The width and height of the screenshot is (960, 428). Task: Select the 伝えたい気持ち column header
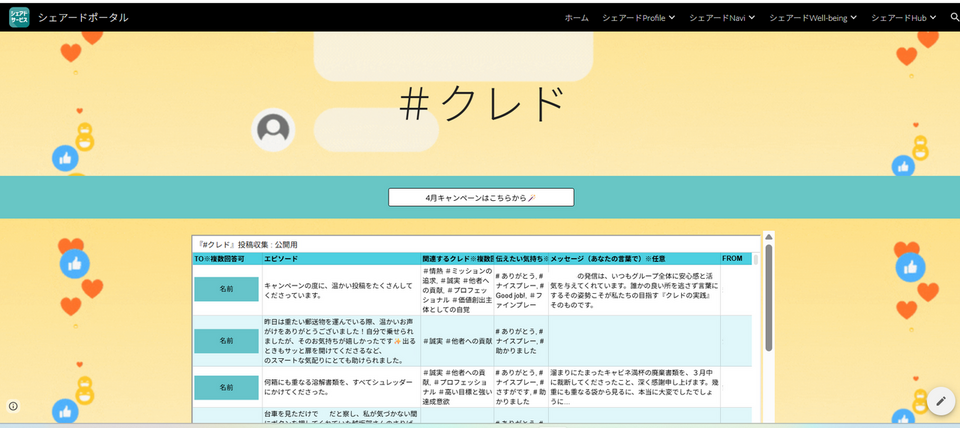tap(521, 259)
